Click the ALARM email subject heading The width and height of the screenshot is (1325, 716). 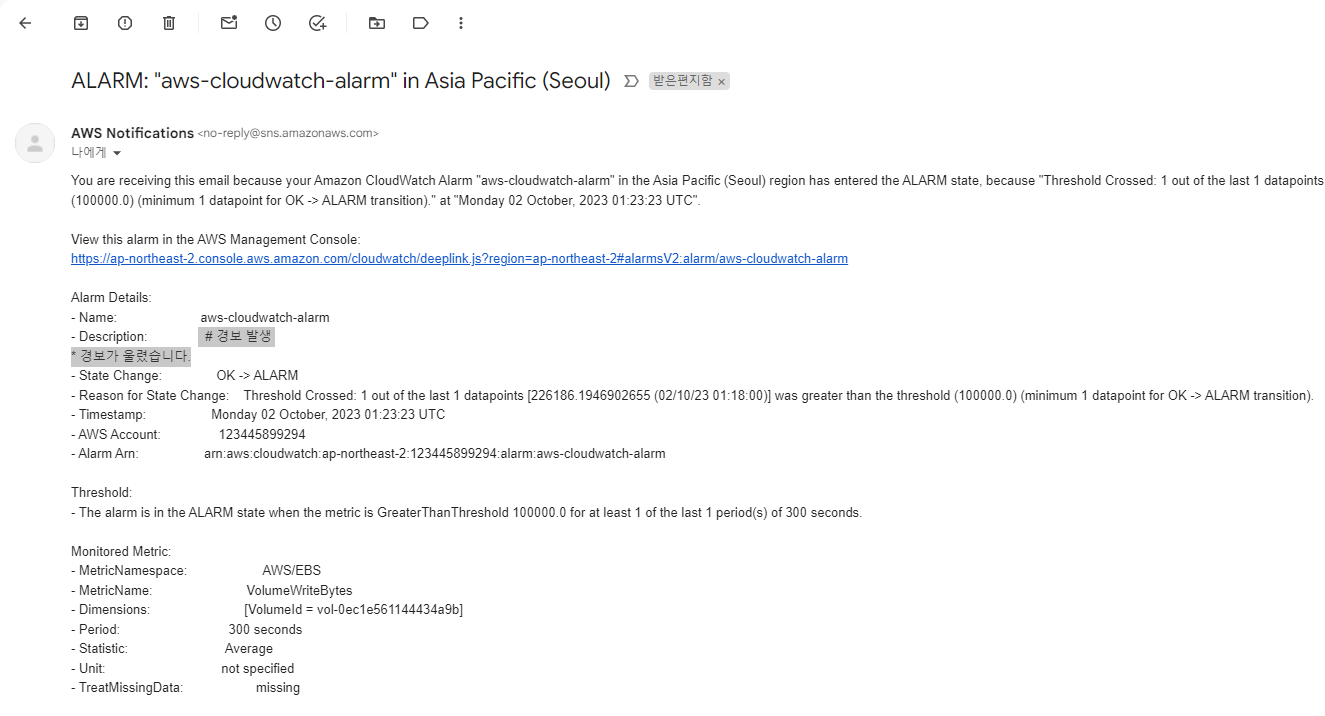pos(341,81)
